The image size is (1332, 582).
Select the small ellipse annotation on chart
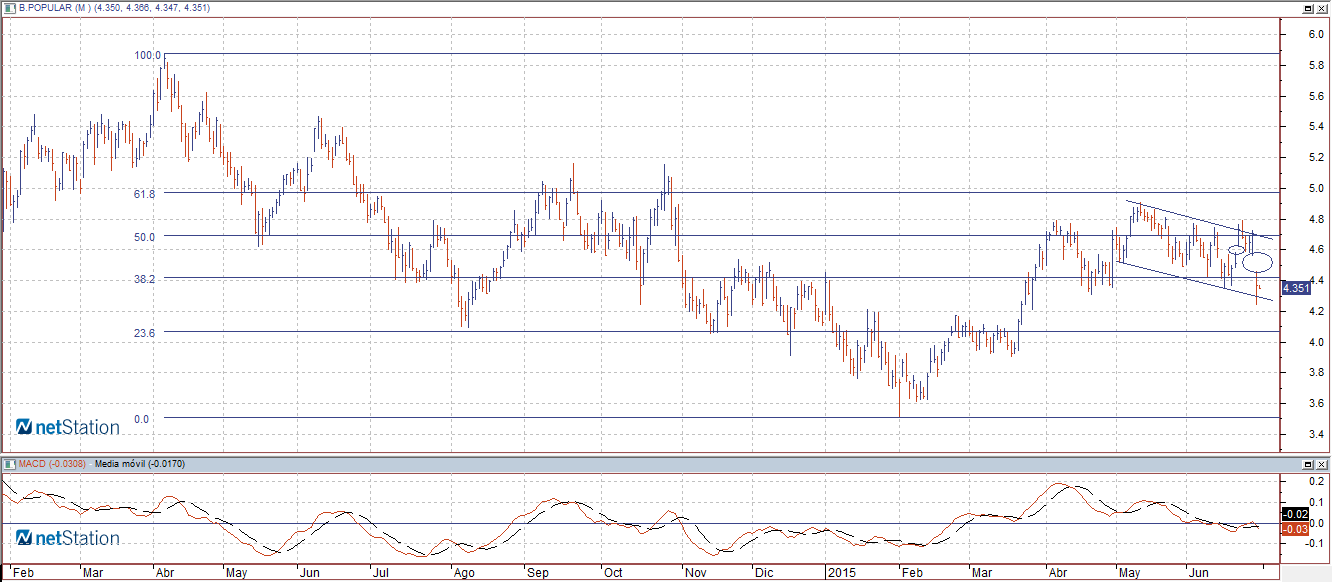[x=1236, y=249]
